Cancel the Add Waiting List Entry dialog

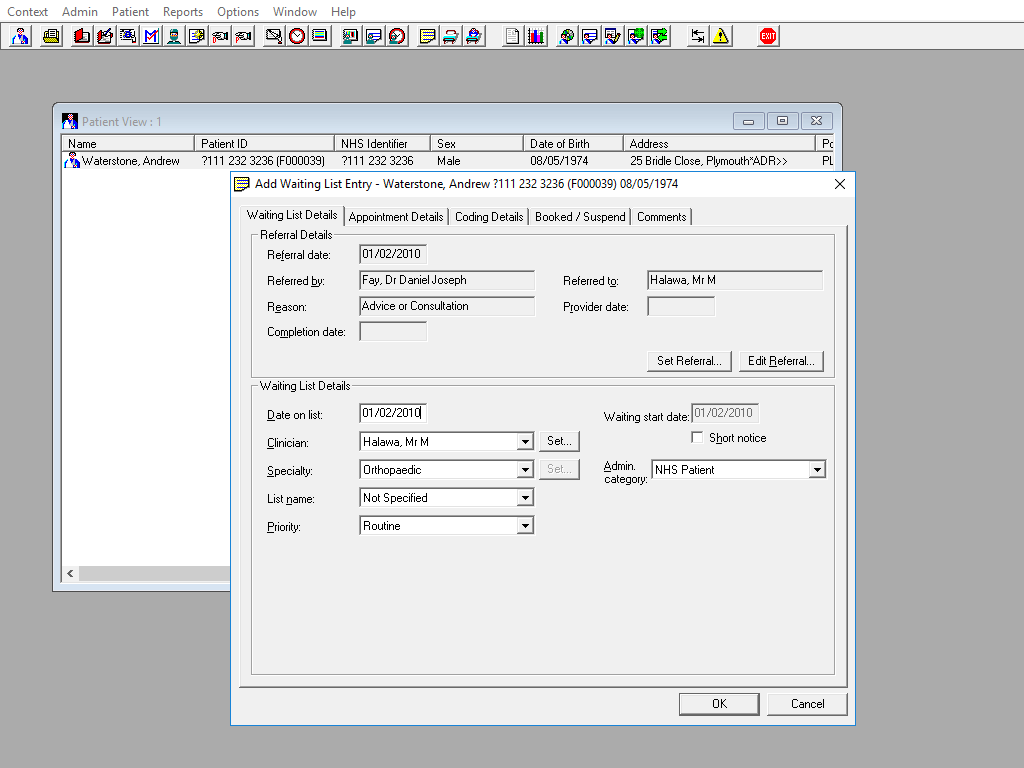[807, 704]
